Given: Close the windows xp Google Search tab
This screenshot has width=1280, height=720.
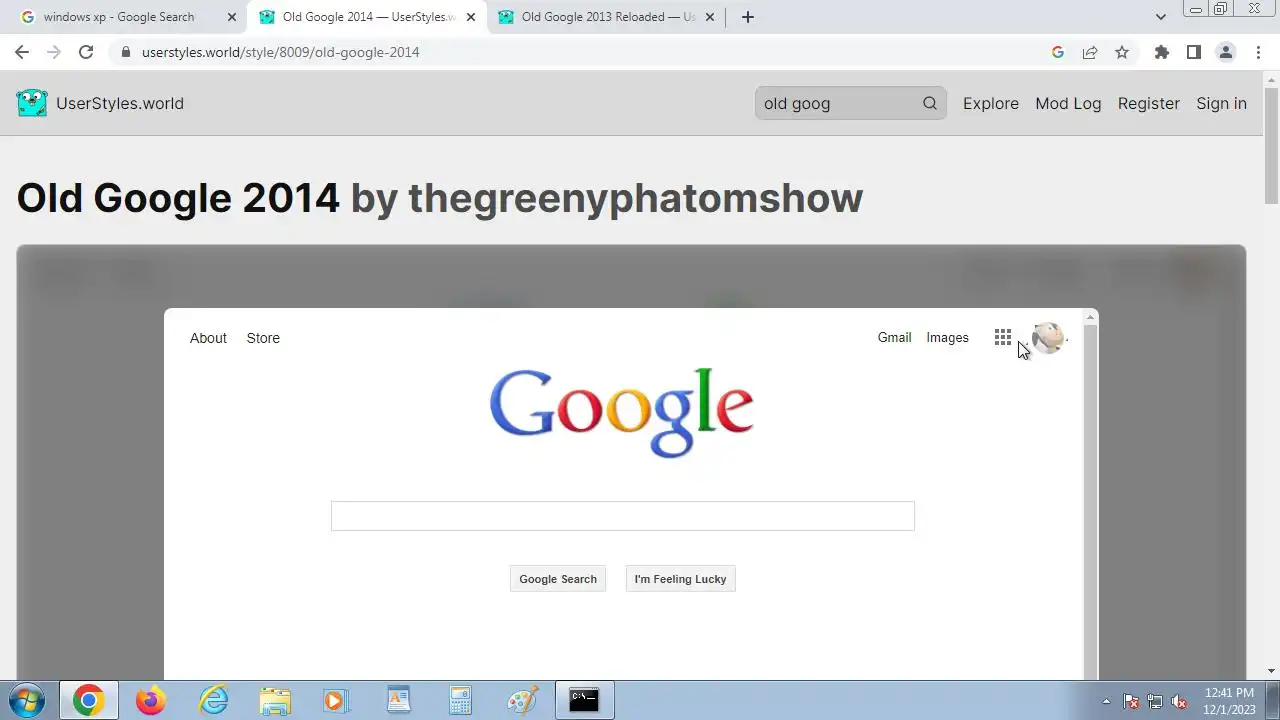Looking at the screenshot, I should tap(232, 17).
